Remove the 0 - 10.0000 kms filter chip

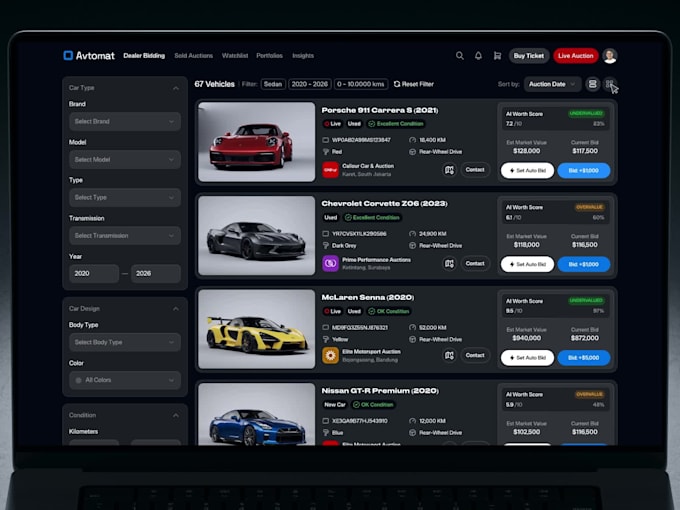point(361,84)
